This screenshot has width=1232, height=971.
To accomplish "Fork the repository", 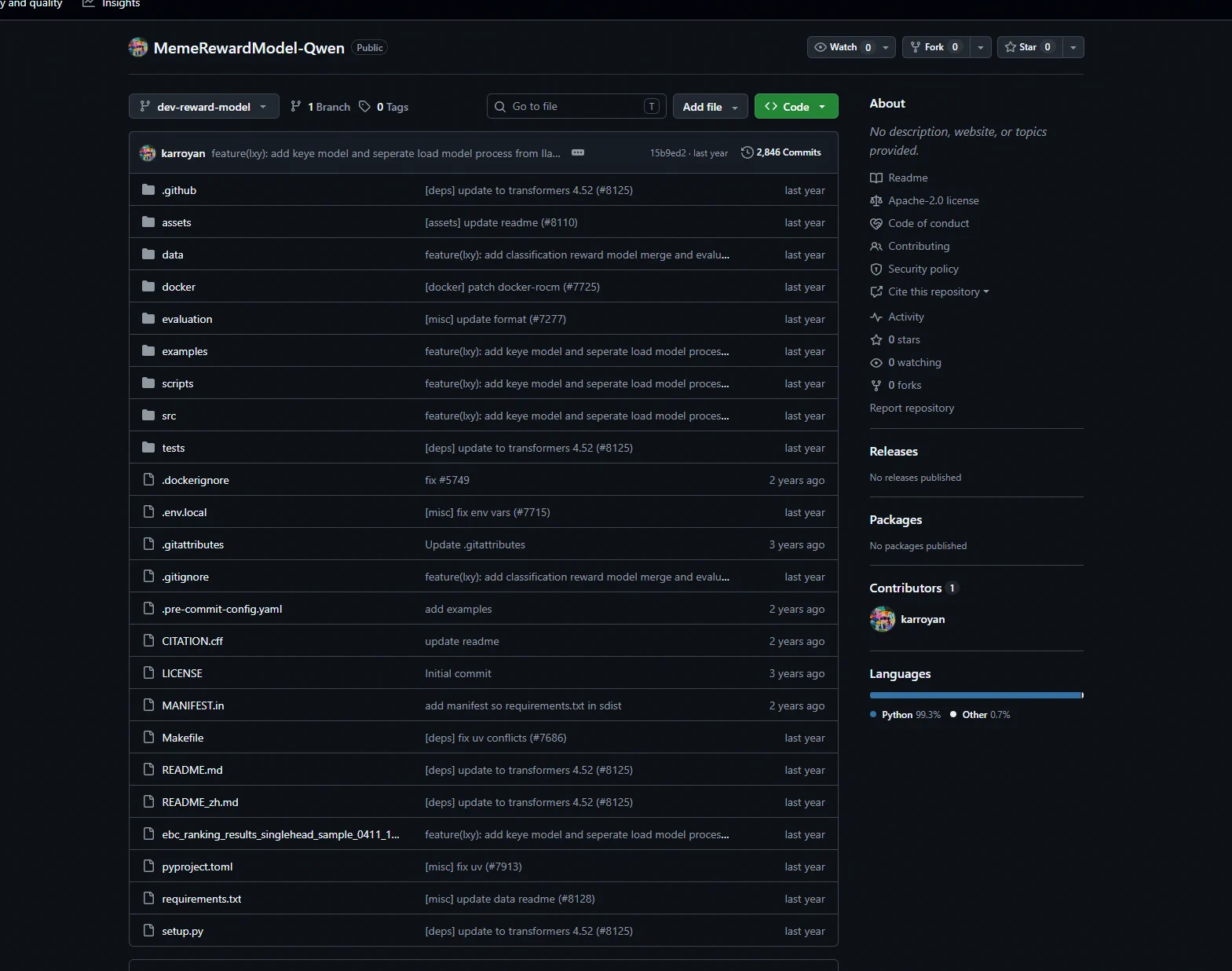I will (936, 47).
